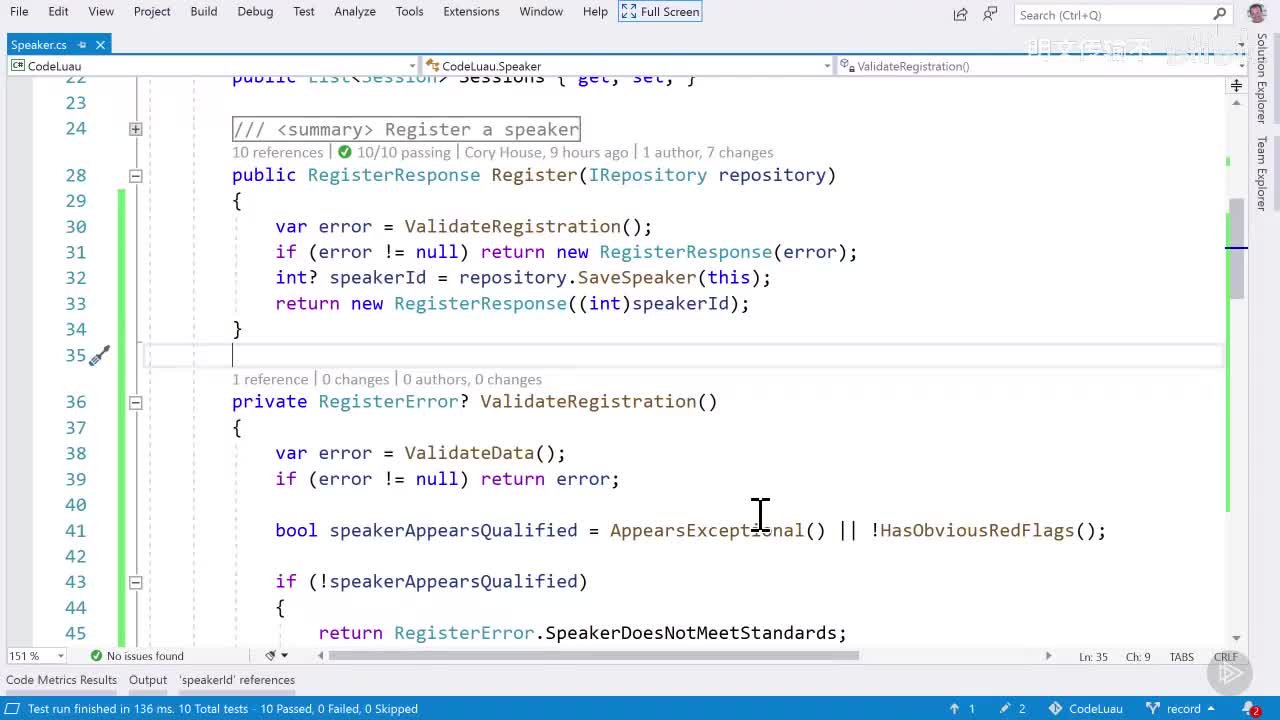Click the 0 changes CodeLens link
Viewport: 1280px width, 720px height.
click(355, 379)
